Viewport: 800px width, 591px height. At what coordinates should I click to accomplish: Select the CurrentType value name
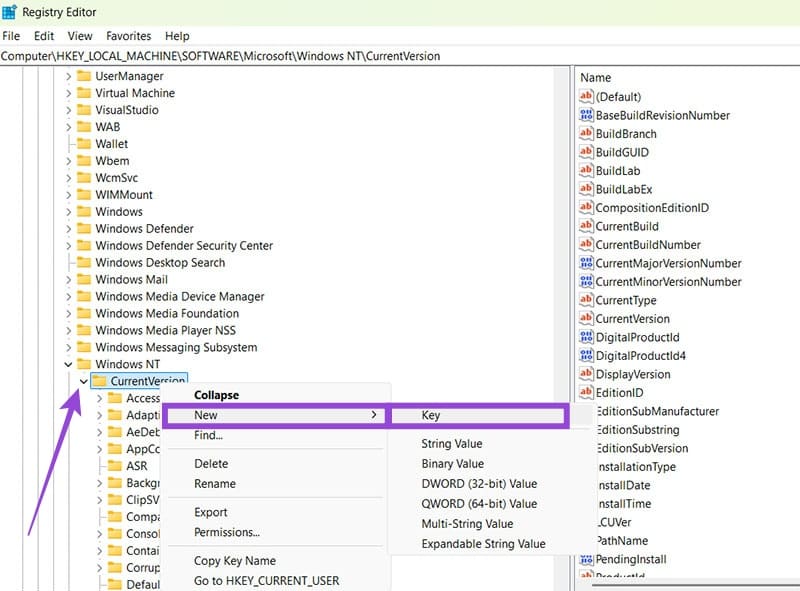[626, 300]
